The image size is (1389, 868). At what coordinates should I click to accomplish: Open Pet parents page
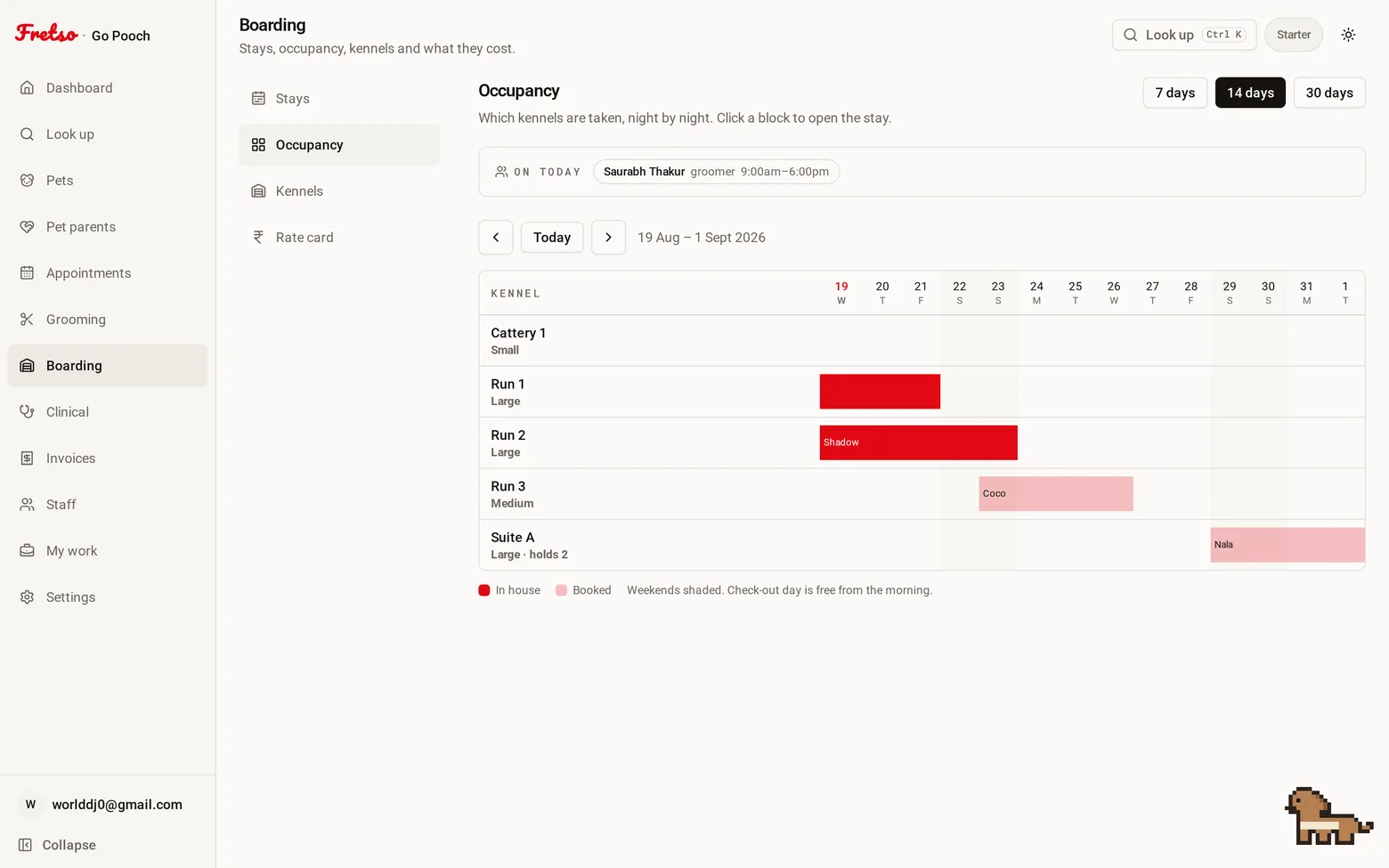[x=107, y=227]
